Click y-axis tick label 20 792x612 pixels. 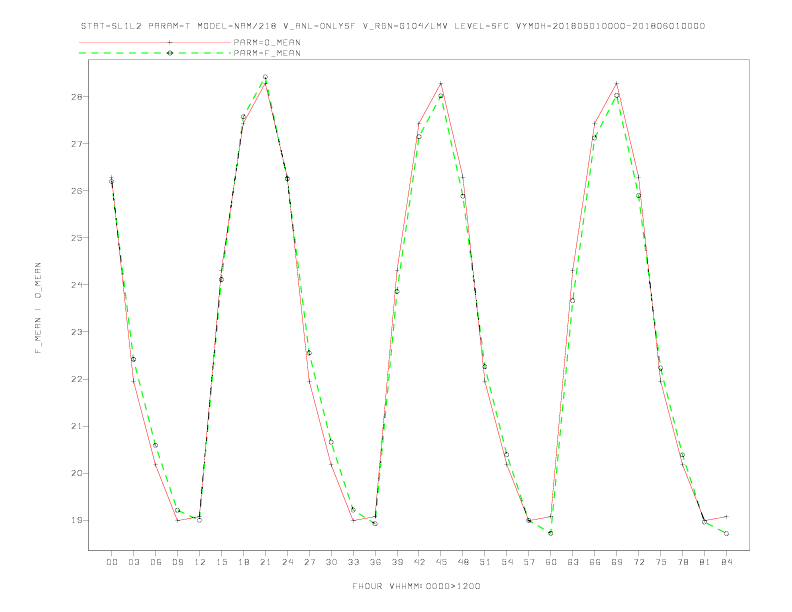[x=77, y=473]
